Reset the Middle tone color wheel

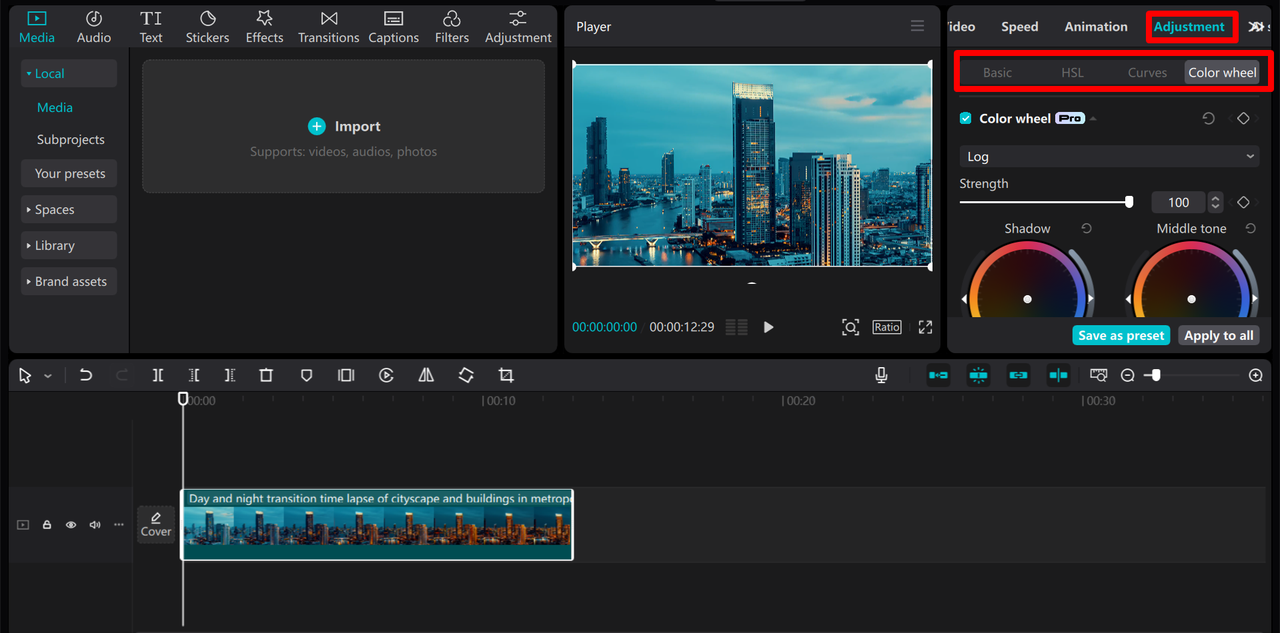click(x=1250, y=228)
